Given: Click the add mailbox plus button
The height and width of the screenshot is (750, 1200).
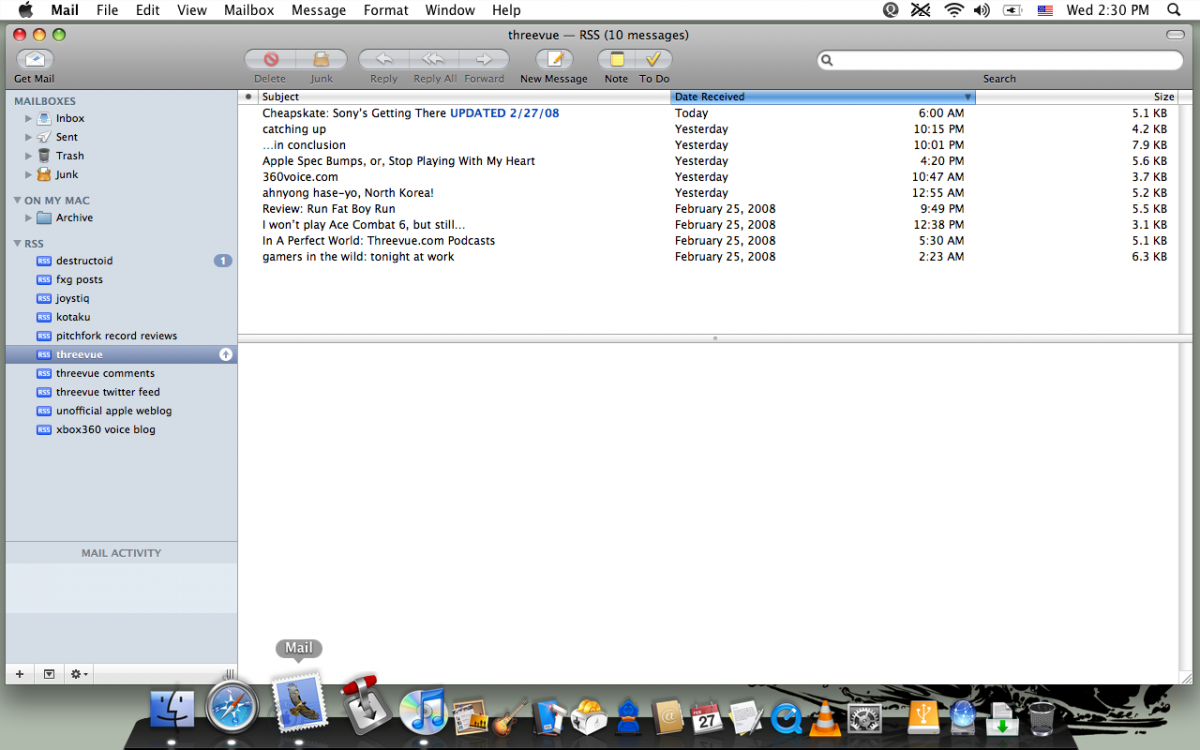Looking at the screenshot, I should tap(19, 675).
